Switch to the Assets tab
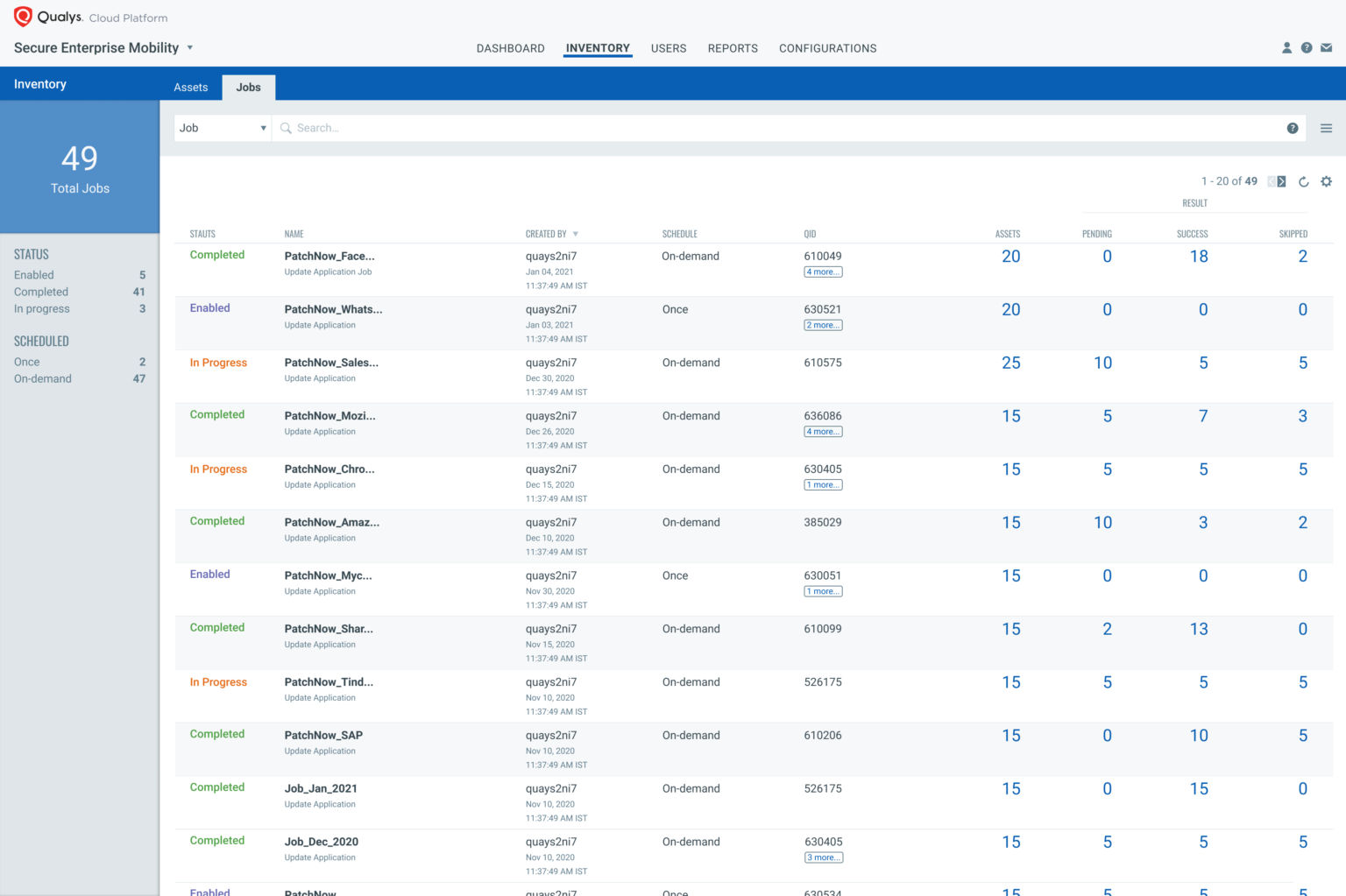 click(191, 87)
